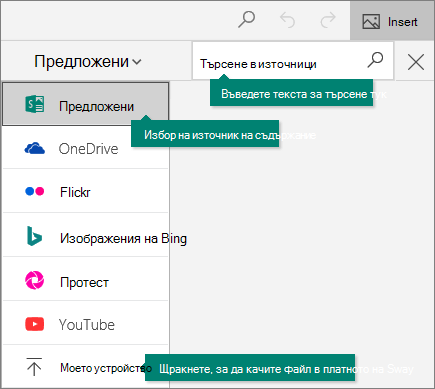Click the Flickr dots icon
Screen dimensions: 435x389
click(35, 191)
